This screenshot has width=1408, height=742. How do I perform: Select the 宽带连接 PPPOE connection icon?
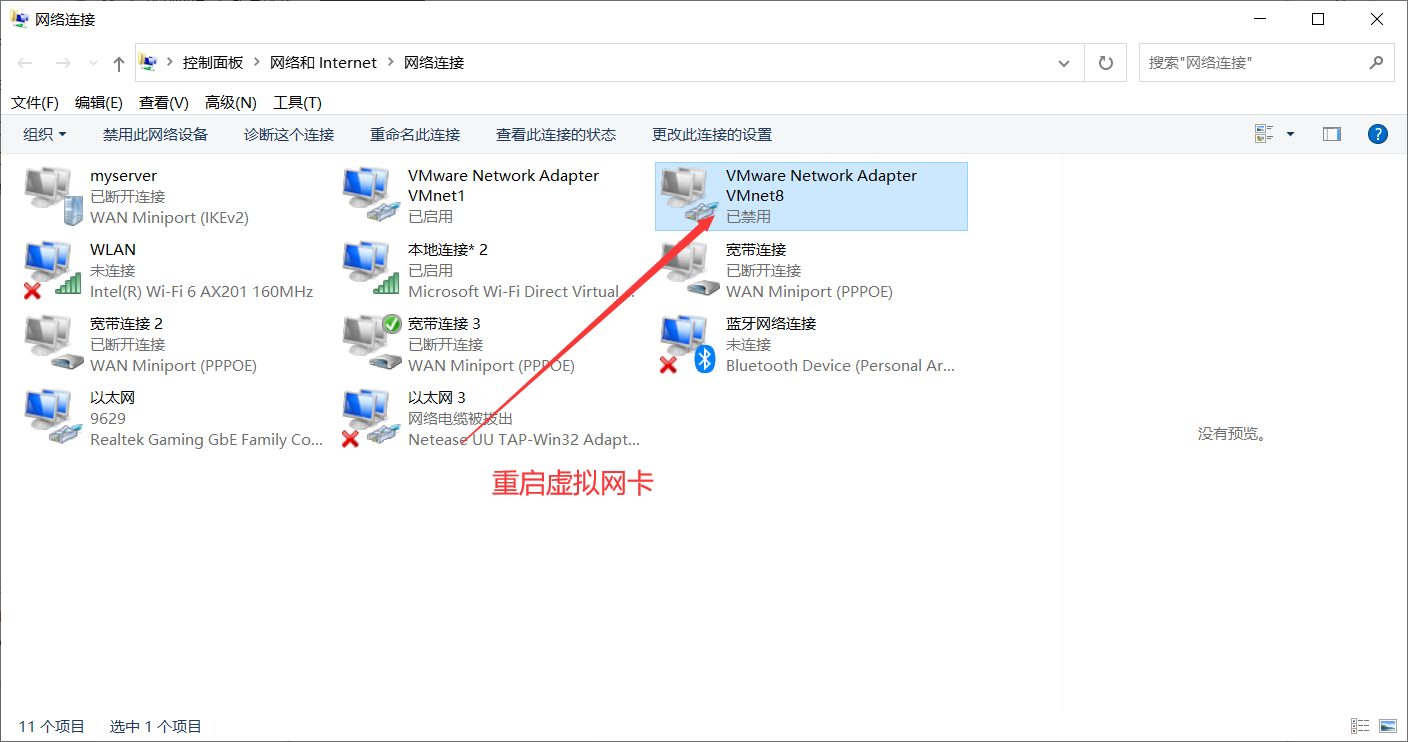point(689,270)
